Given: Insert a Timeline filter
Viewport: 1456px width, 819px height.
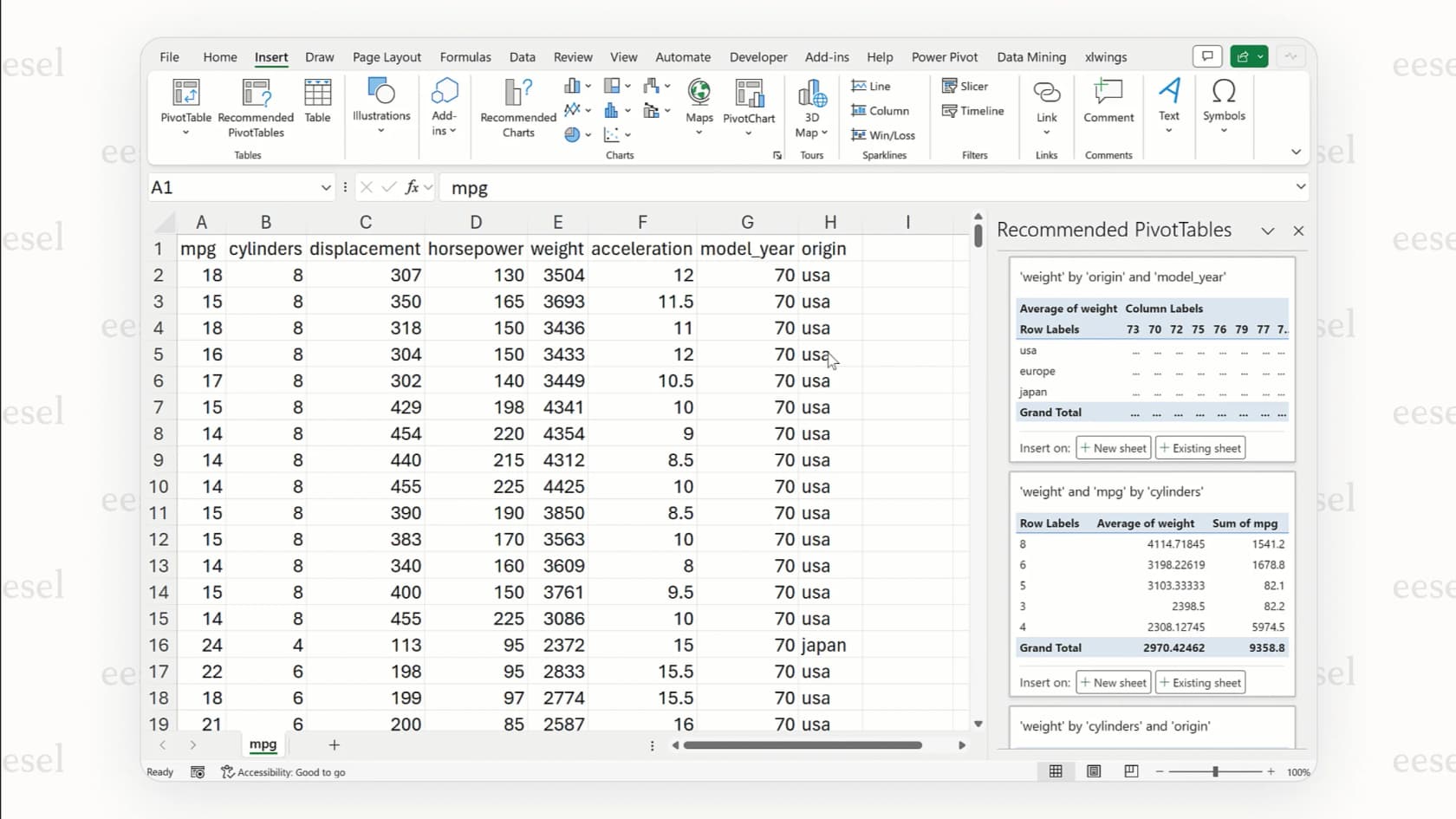Looking at the screenshot, I should coord(972,110).
